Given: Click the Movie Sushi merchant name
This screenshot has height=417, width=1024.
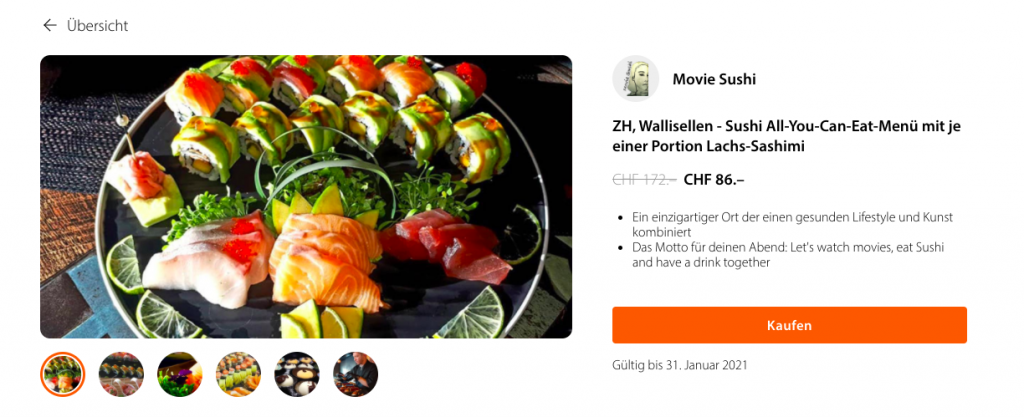Looking at the screenshot, I should click(x=714, y=79).
